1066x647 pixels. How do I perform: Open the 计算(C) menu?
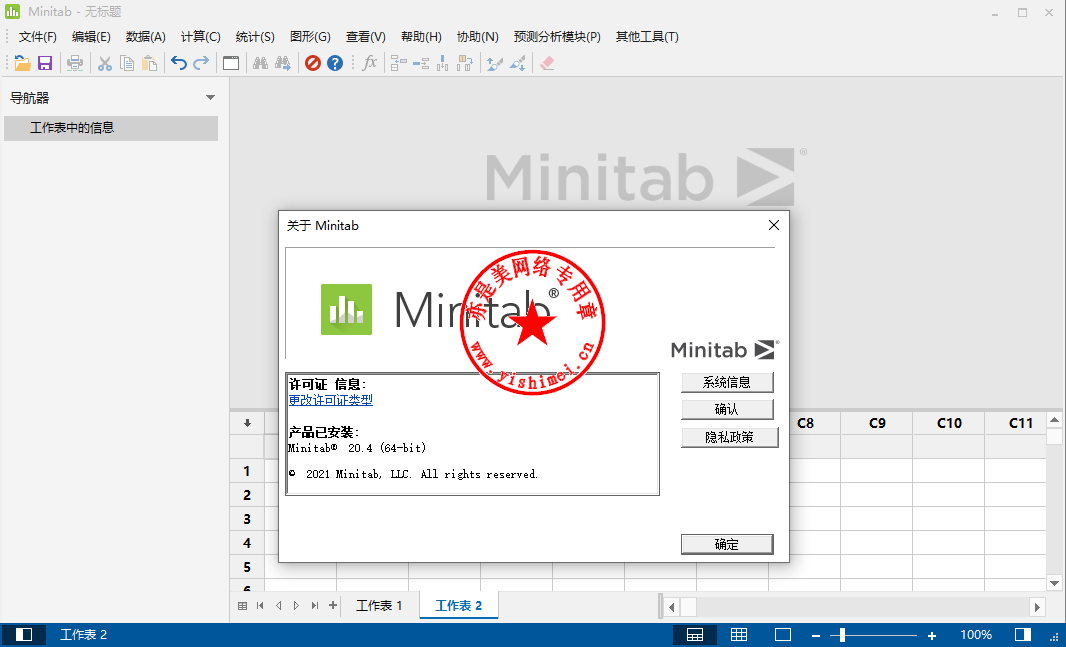point(201,37)
